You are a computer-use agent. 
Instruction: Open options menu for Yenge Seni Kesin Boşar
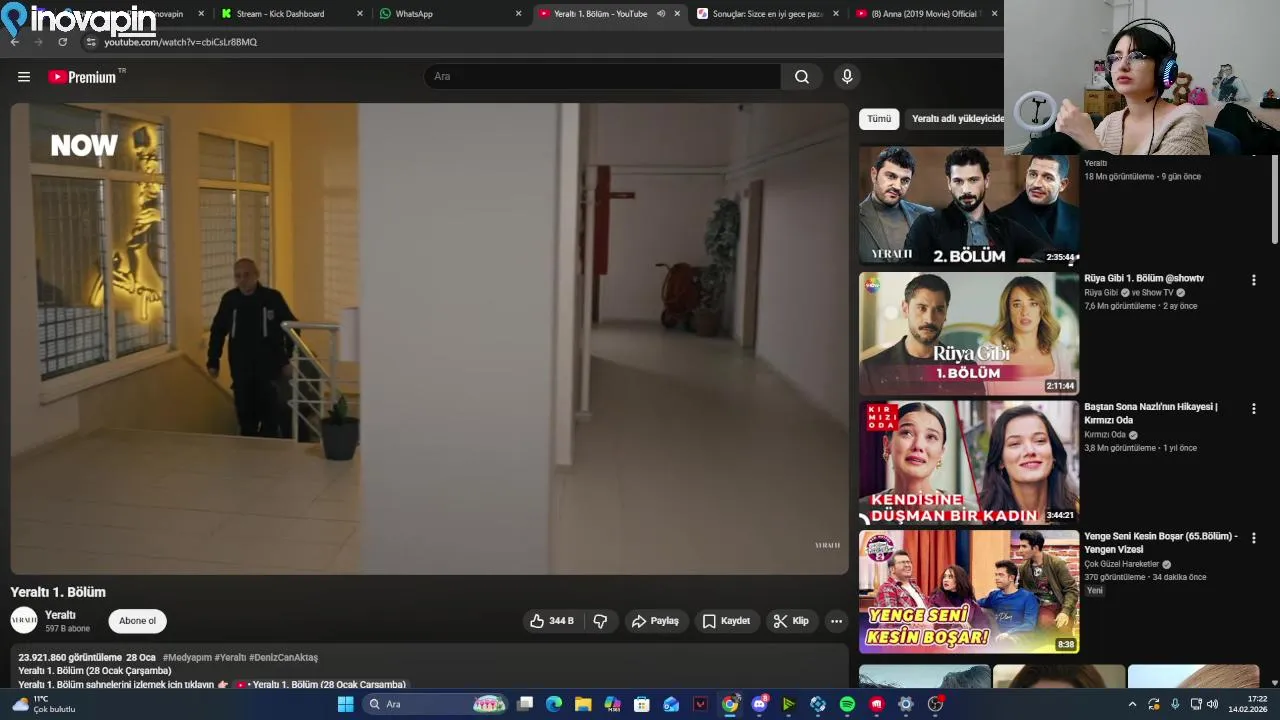(x=1253, y=538)
